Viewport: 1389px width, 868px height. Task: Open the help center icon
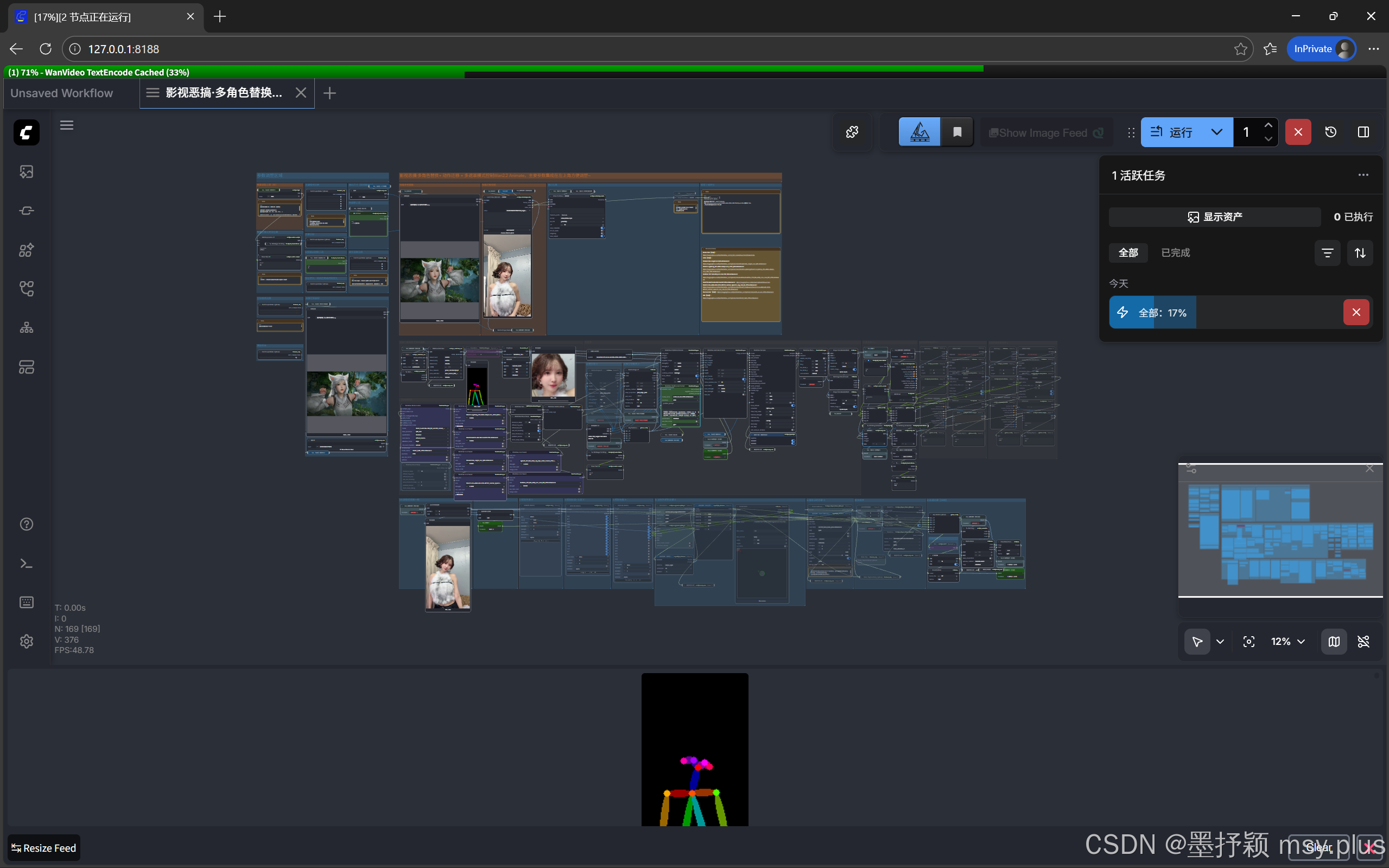click(27, 524)
